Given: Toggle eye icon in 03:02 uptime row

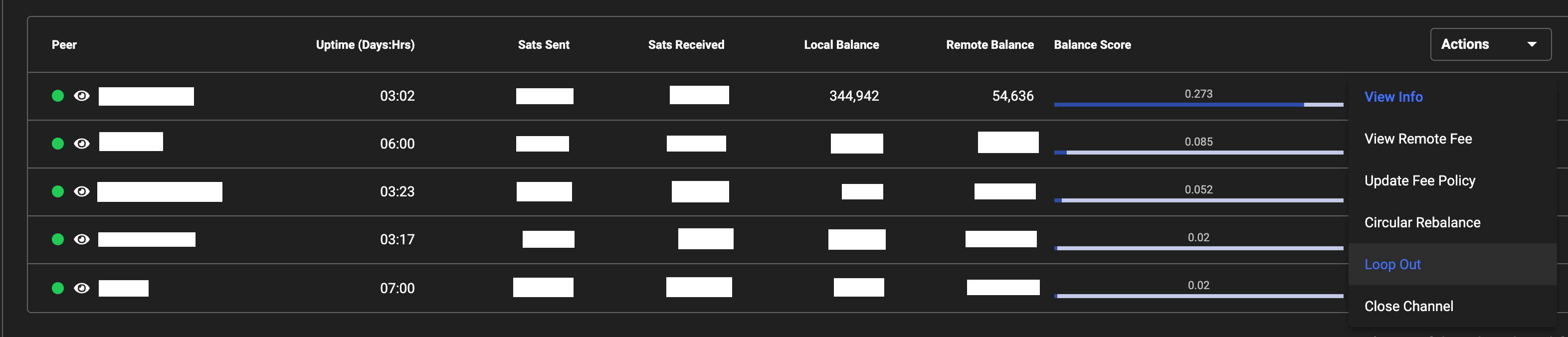Looking at the screenshot, I should click(82, 96).
